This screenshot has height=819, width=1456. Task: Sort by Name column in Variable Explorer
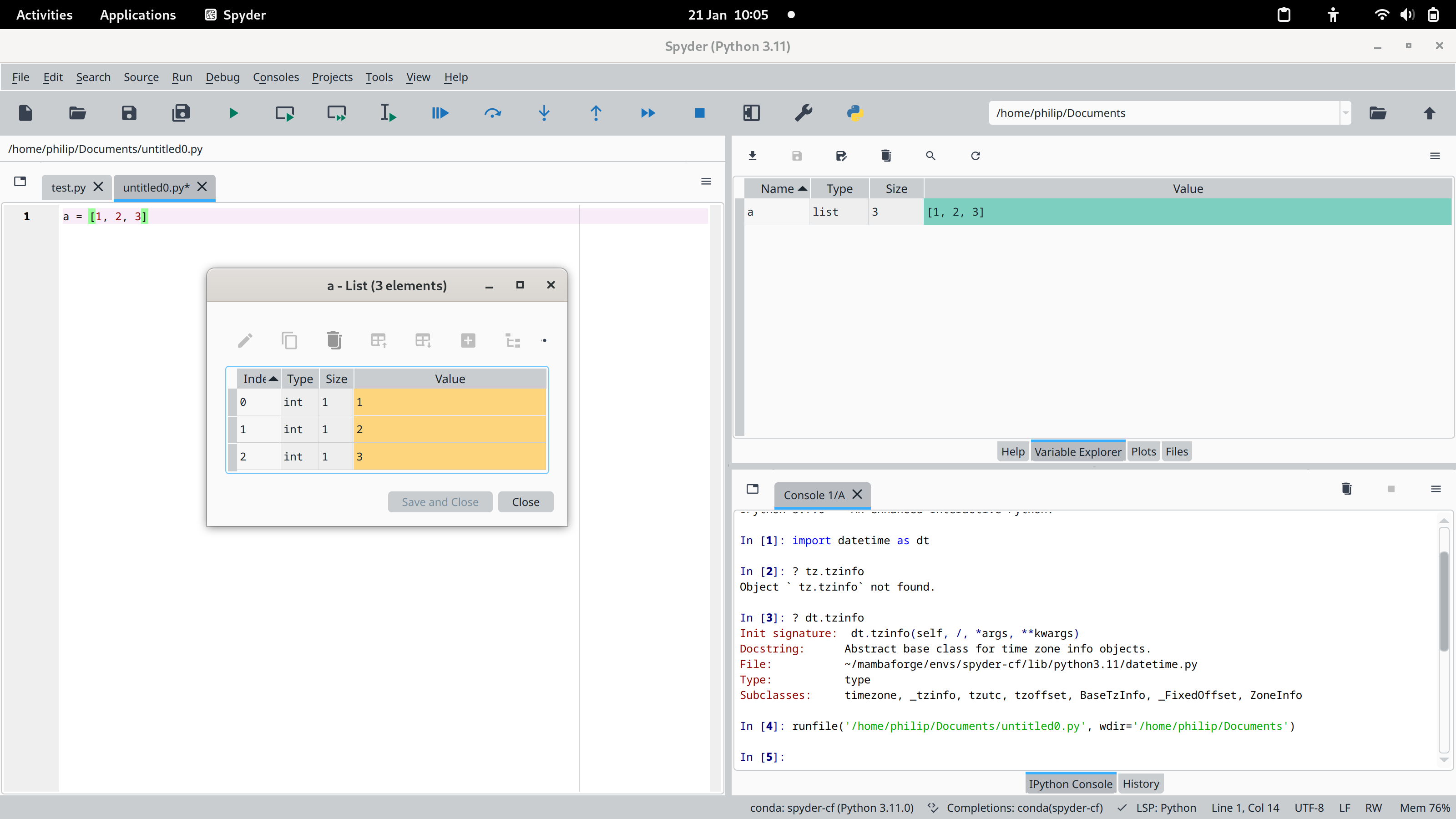click(777, 189)
